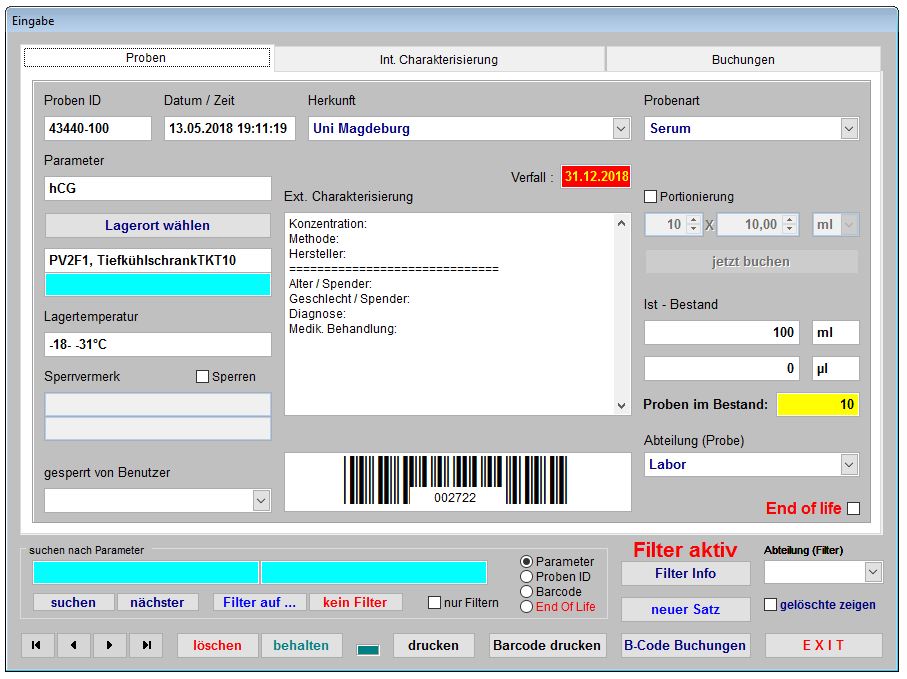Click the nächster button

pos(157,603)
